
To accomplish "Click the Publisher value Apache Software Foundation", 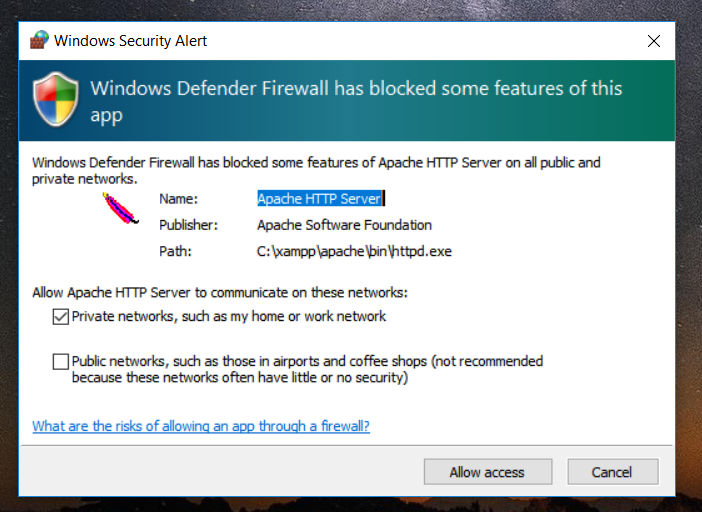I will tap(344, 225).
